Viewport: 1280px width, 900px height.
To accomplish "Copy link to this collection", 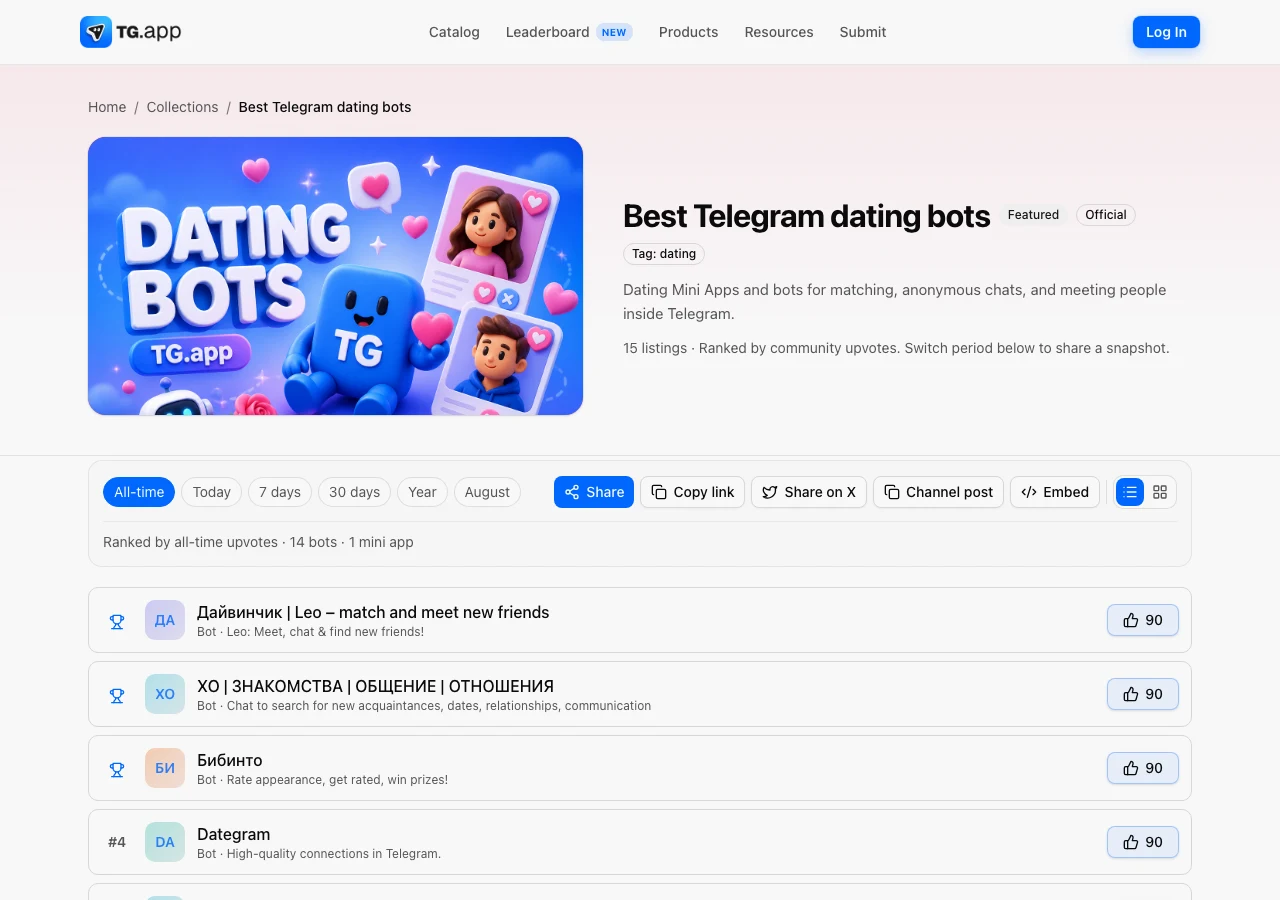I will tap(693, 492).
